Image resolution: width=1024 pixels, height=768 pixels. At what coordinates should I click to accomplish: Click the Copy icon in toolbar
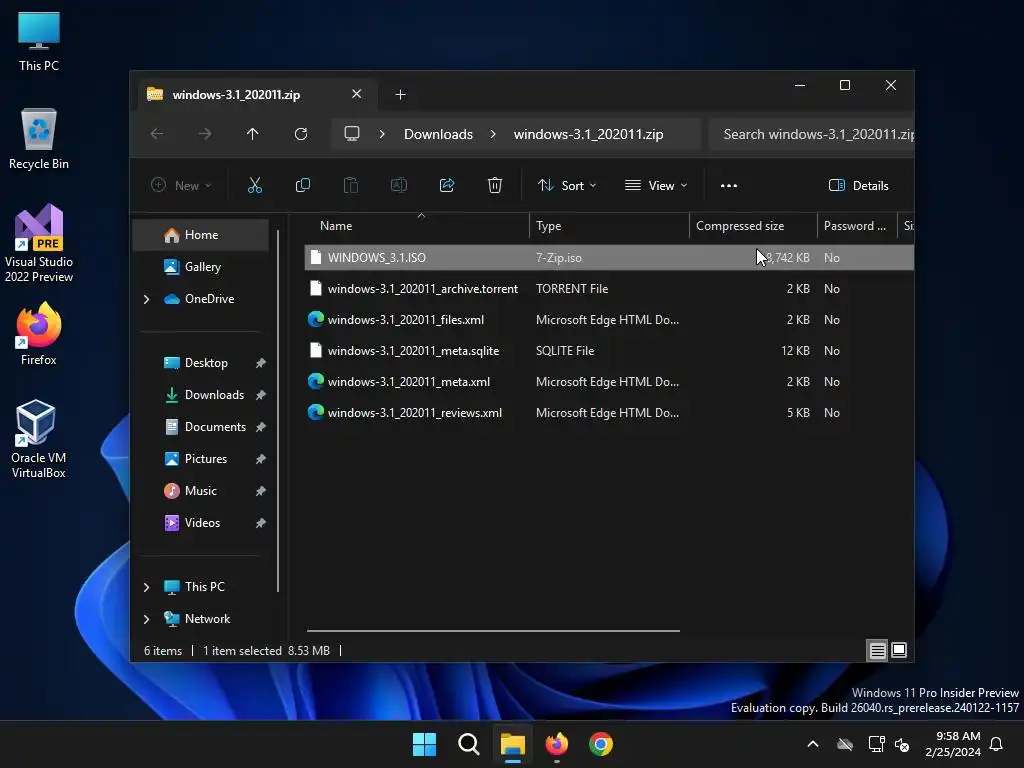pyautogui.click(x=302, y=185)
